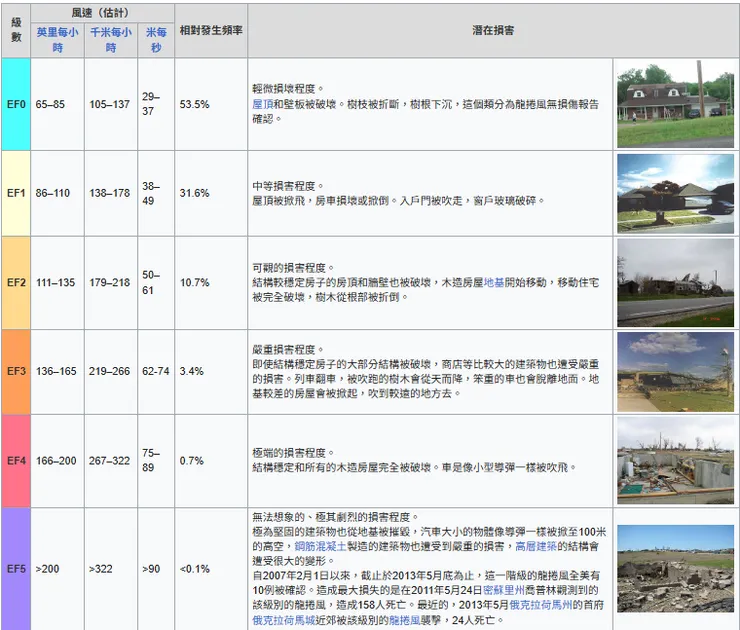
Task: Select the 65–85 mph cell
Action: pos(58,104)
